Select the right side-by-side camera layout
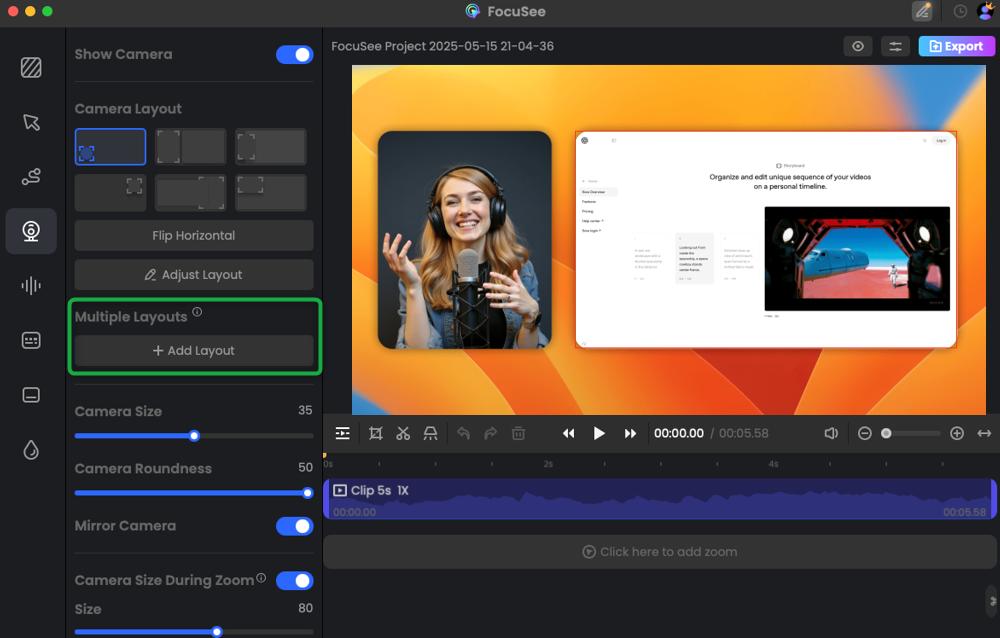The height and width of the screenshot is (638, 1000). coord(190,193)
